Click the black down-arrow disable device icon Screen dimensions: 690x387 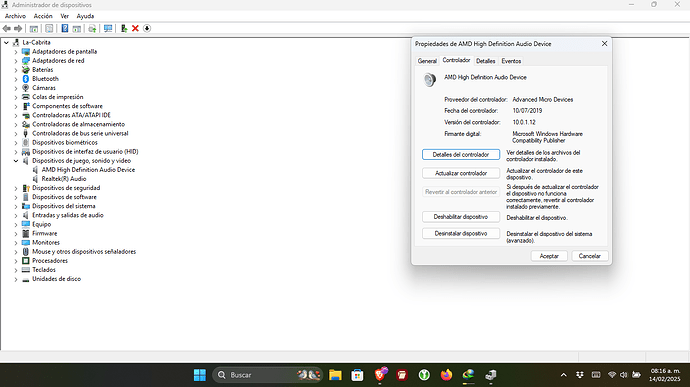(x=147, y=28)
